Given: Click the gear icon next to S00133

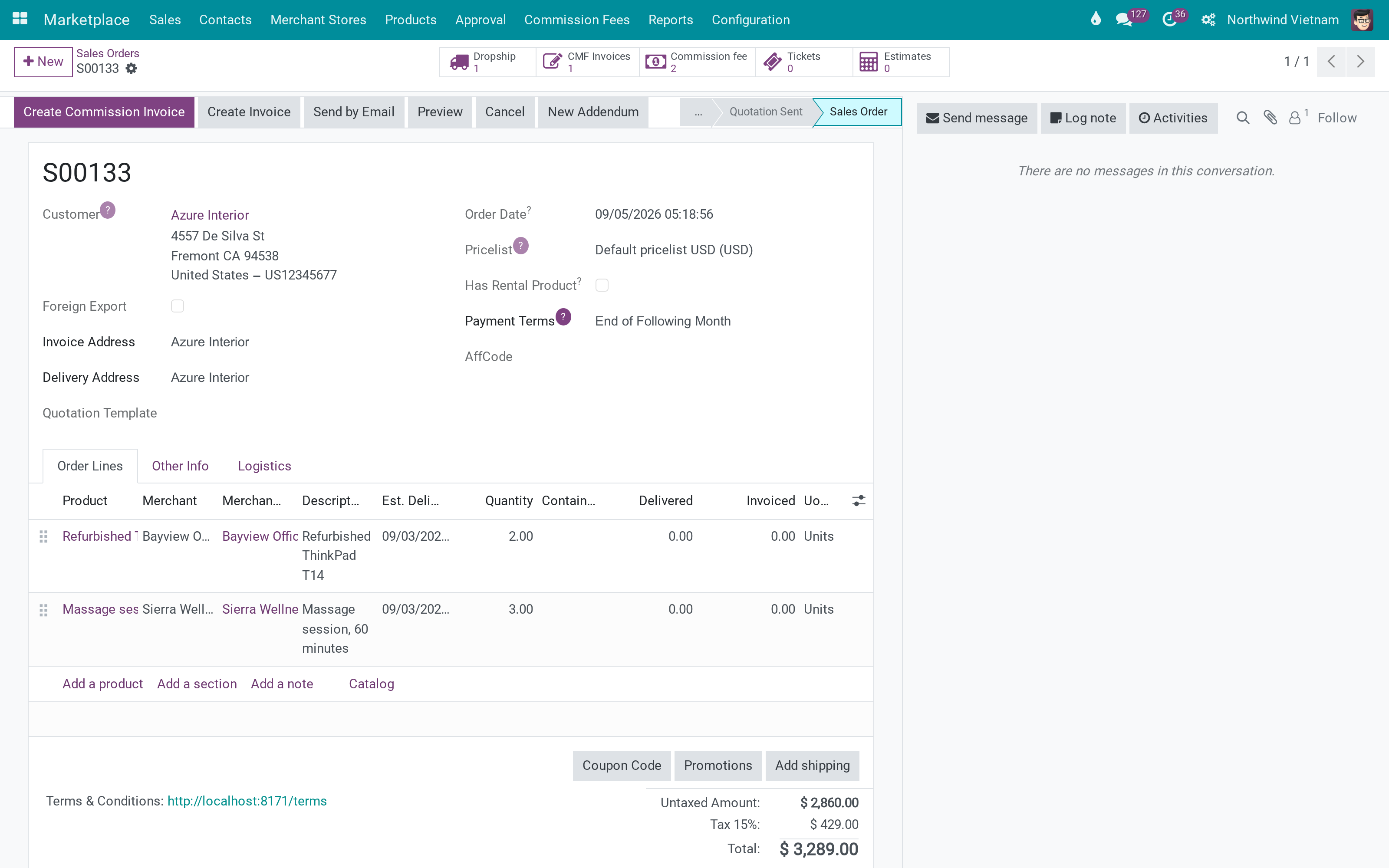Looking at the screenshot, I should point(132,69).
